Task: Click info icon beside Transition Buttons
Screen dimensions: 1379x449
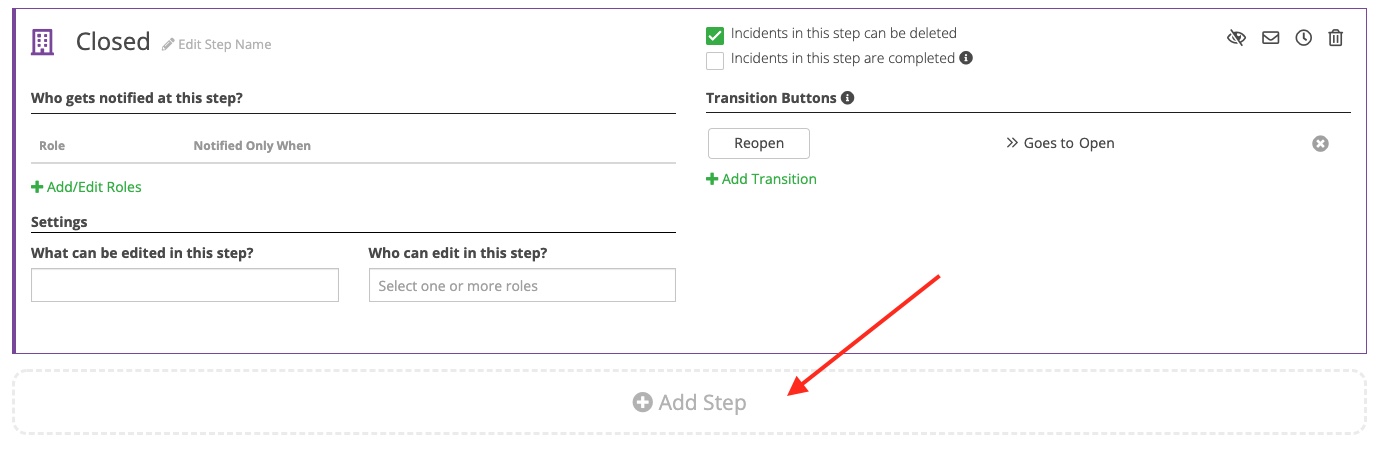Action: [848, 98]
